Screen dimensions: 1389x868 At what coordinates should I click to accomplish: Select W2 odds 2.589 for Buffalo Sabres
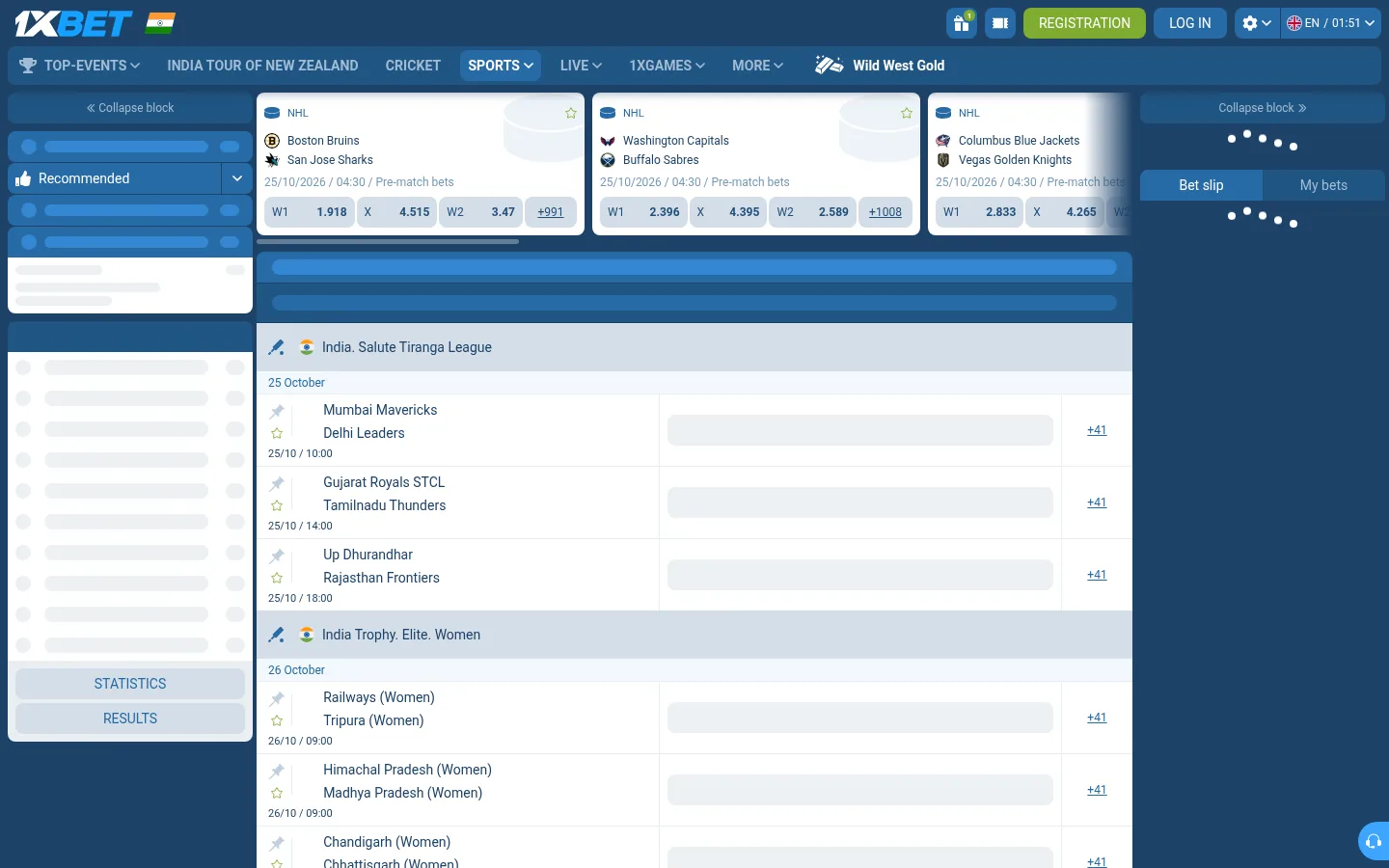tap(812, 212)
